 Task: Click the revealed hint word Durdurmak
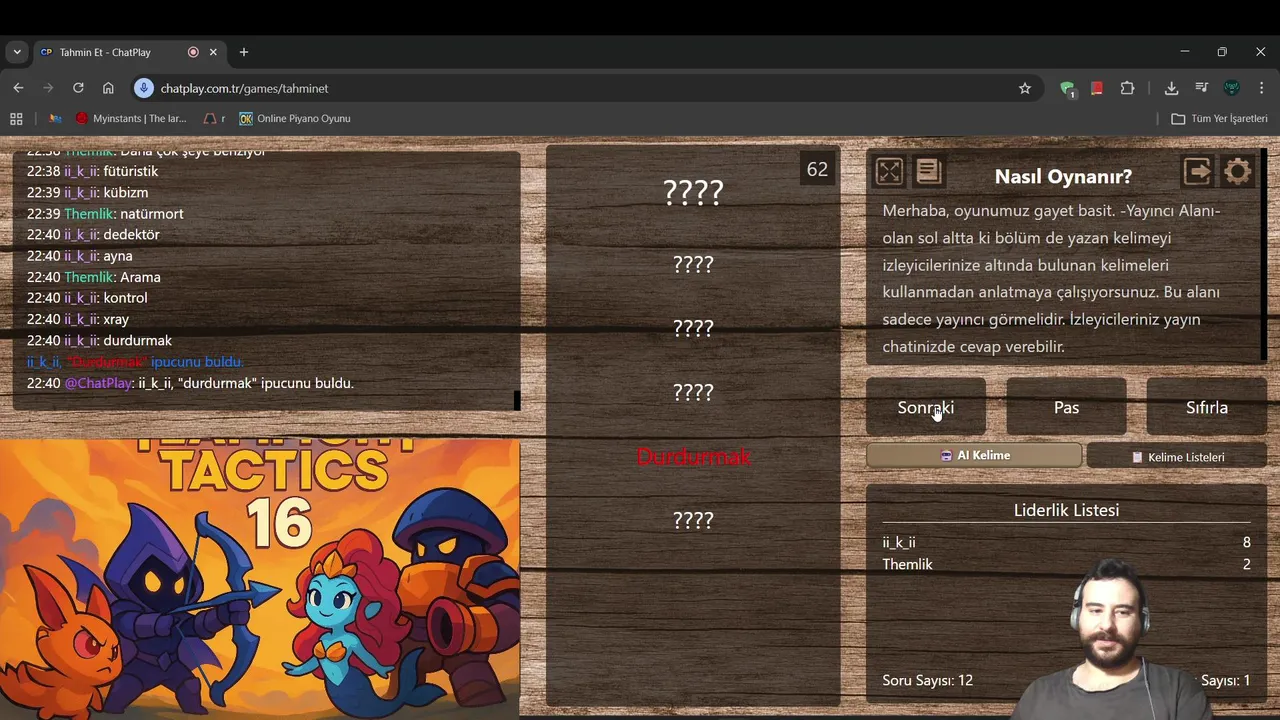tap(693, 457)
